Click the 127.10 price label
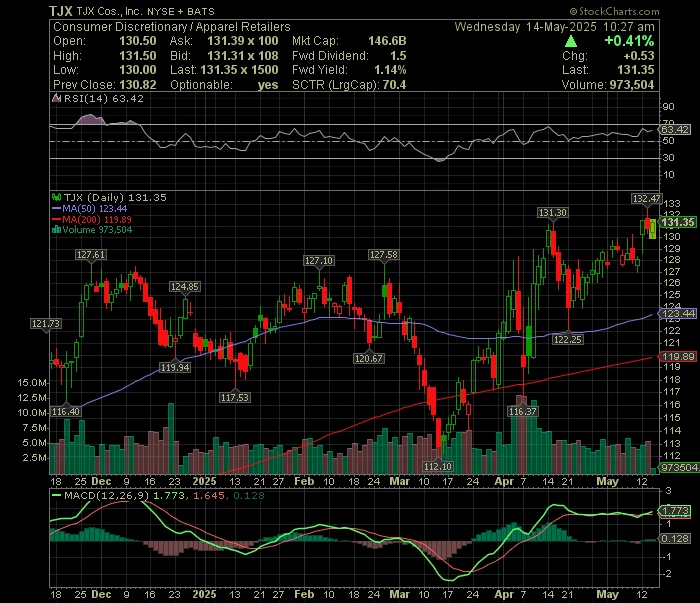700x603 pixels. tap(318, 260)
